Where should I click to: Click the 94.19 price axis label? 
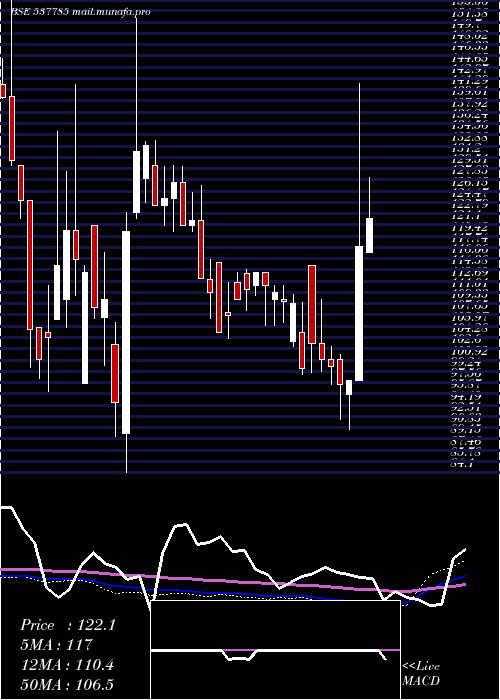point(468,396)
